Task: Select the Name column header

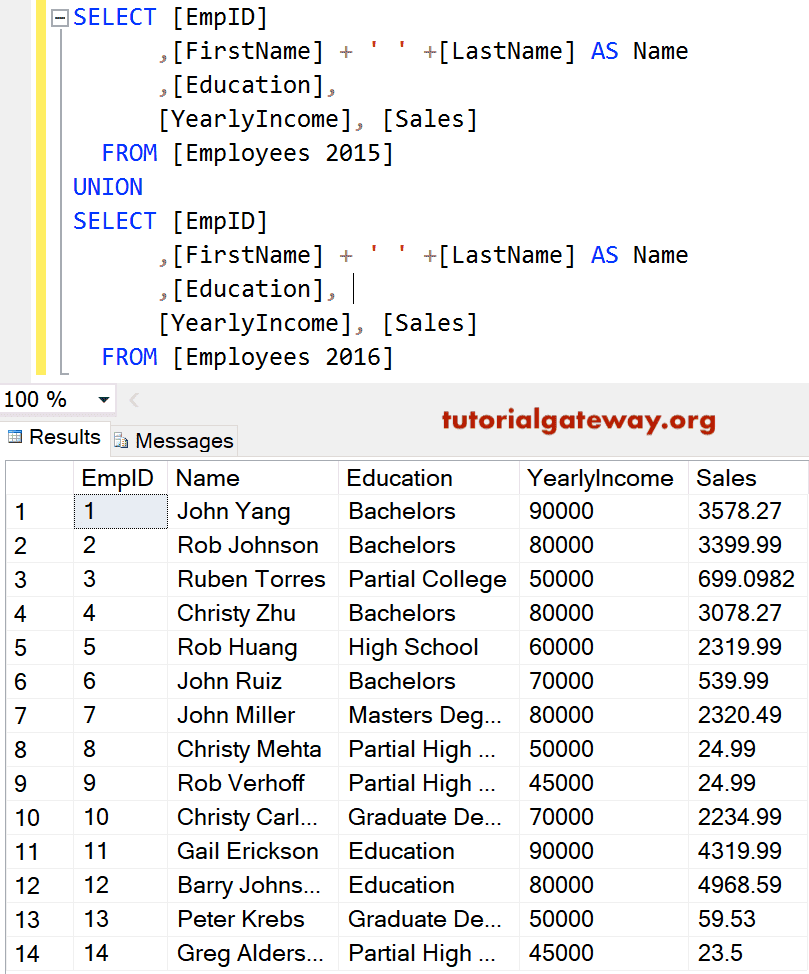Action: (x=207, y=478)
